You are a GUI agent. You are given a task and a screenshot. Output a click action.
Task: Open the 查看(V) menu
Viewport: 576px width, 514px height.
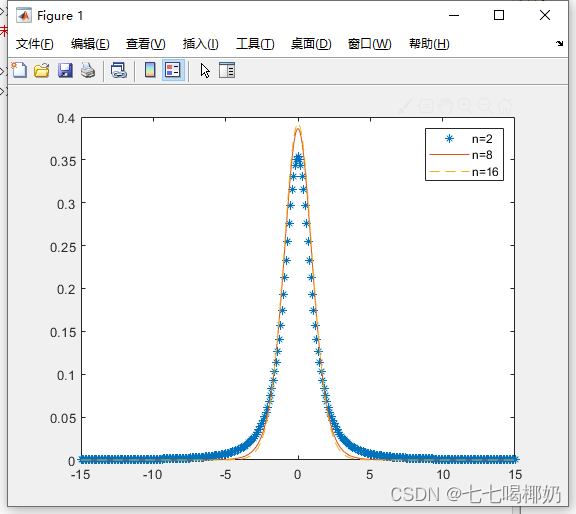(145, 44)
